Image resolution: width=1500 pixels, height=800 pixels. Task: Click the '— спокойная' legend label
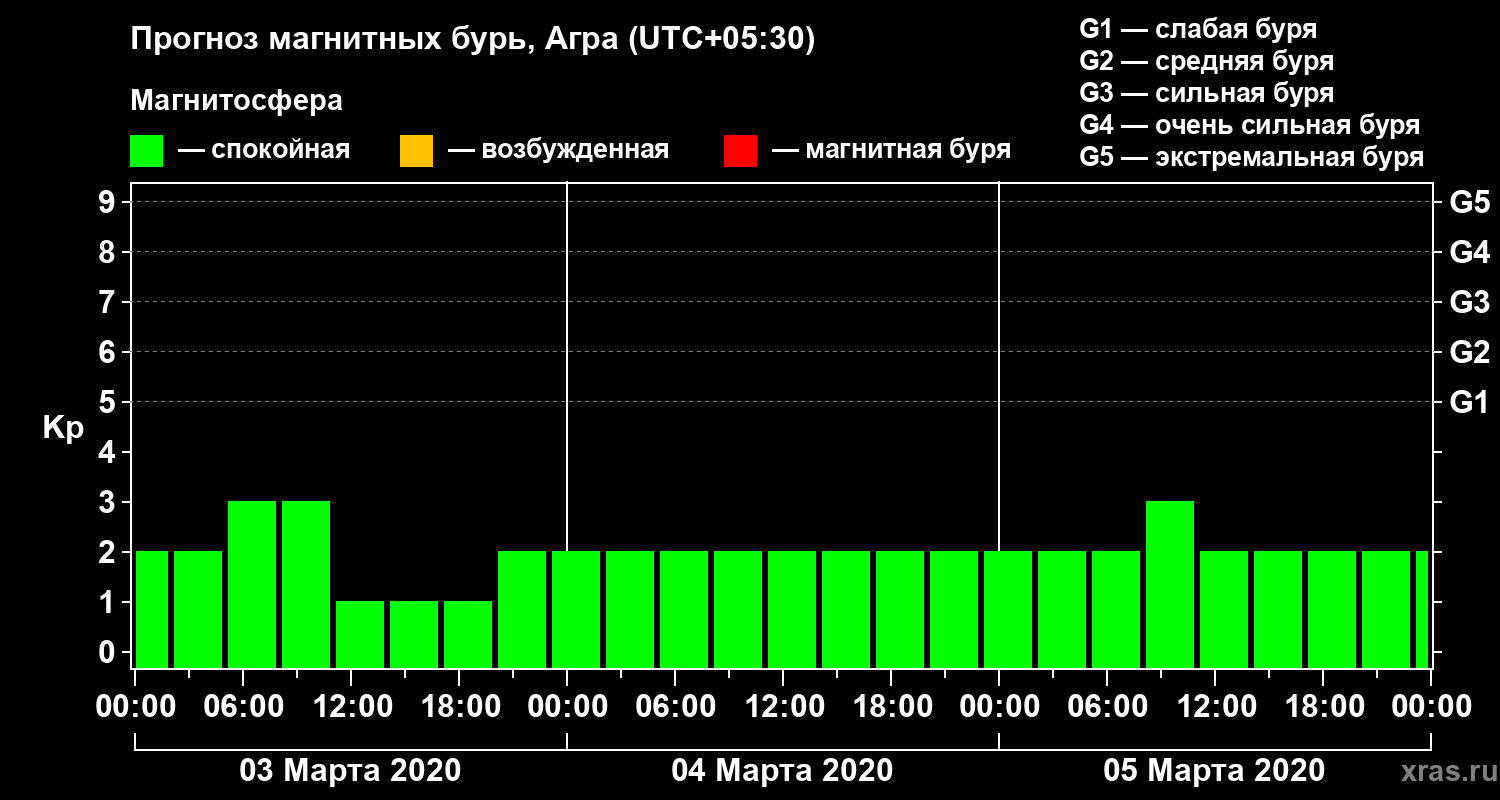tap(264, 150)
